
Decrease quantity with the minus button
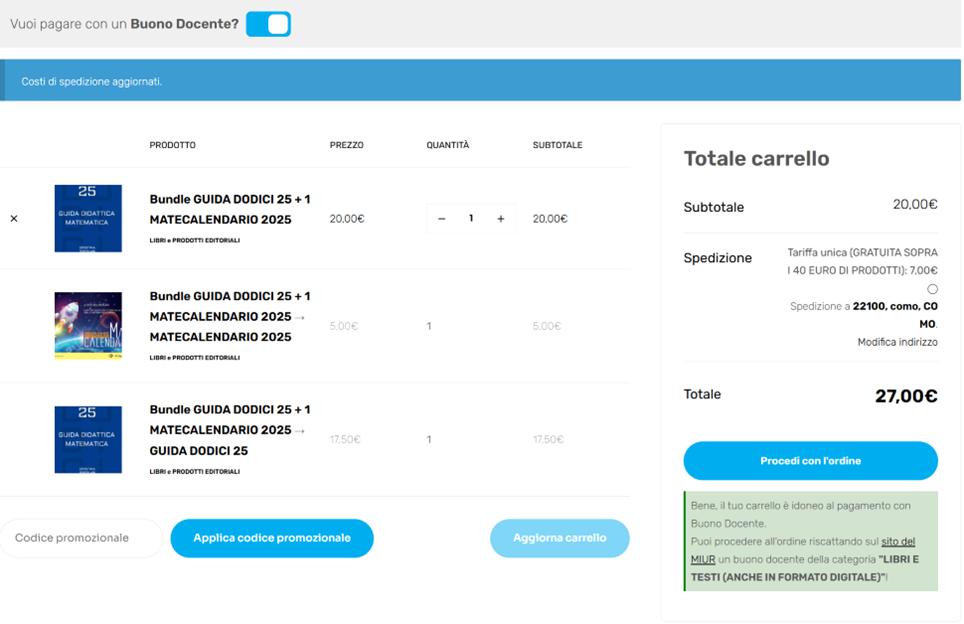(442, 219)
